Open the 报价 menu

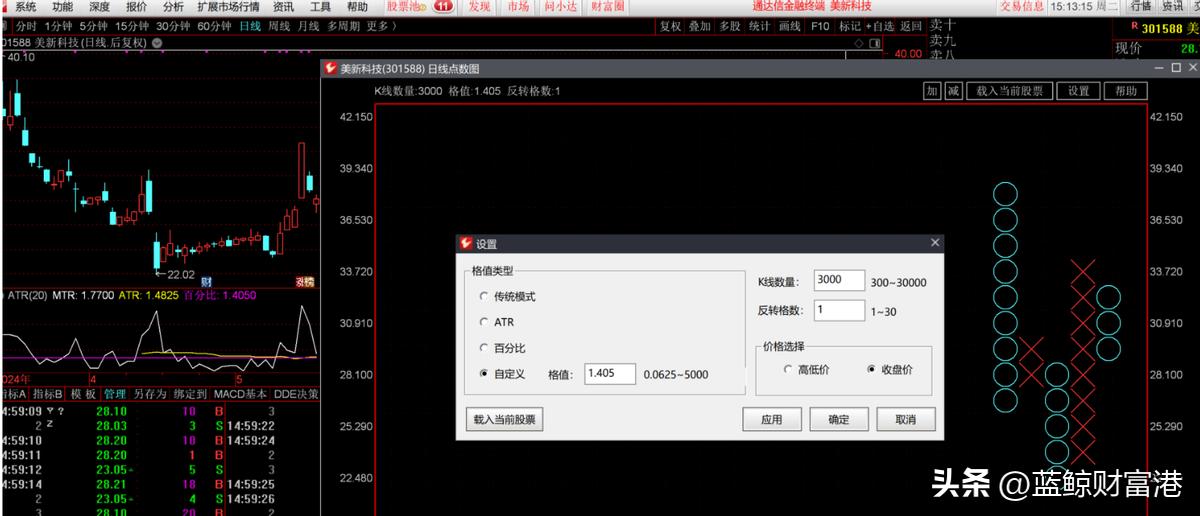136,7
